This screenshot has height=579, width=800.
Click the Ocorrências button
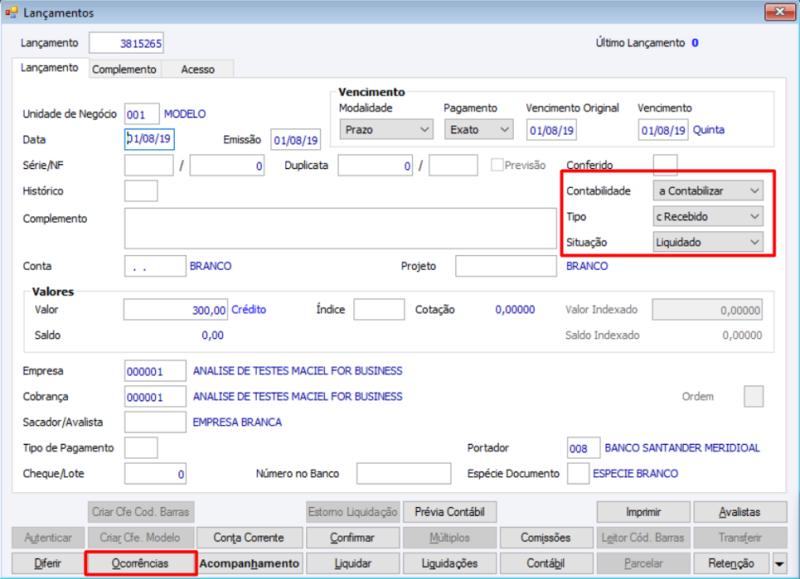point(140,563)
